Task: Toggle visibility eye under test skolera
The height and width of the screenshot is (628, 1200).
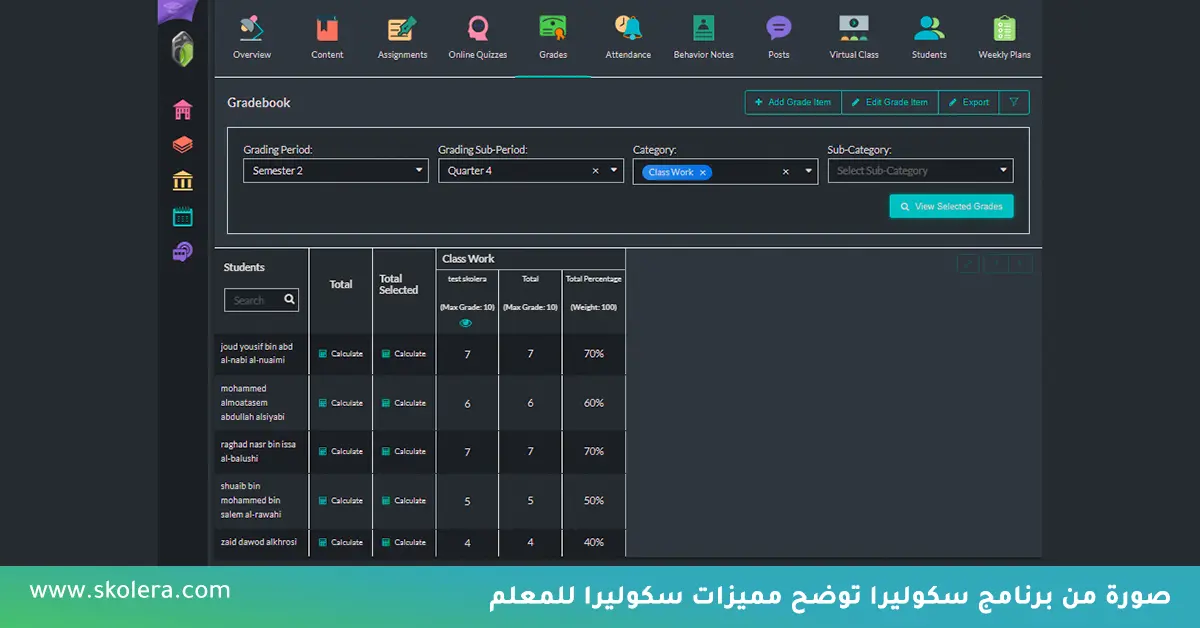Action: [x=466, y=323]
